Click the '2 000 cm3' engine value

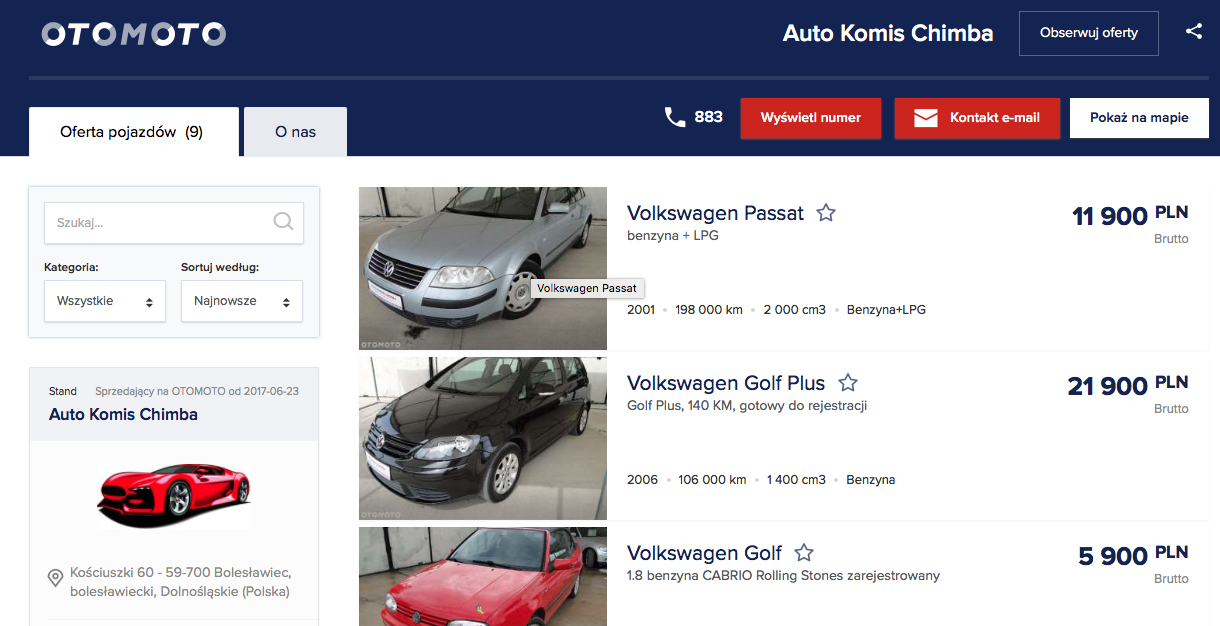pos(795,310)
